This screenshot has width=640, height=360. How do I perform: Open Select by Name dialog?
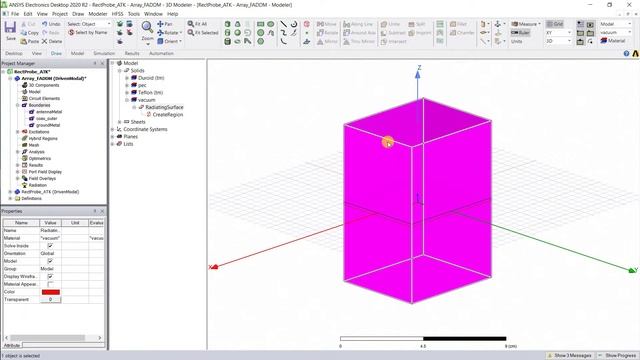pyautogui.click(x=88, y=32)
